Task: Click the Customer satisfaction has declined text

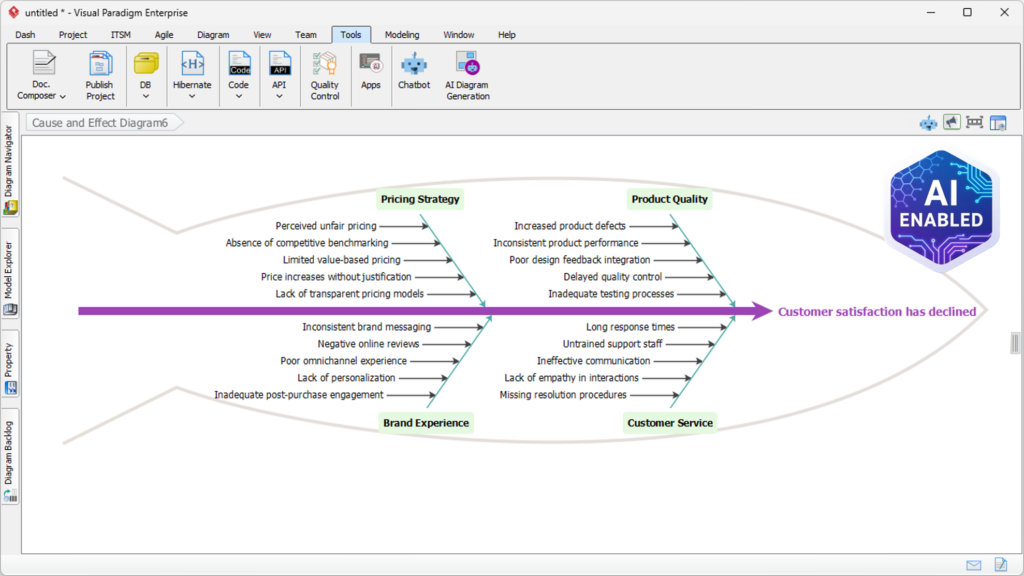Action: pos(877,311)
